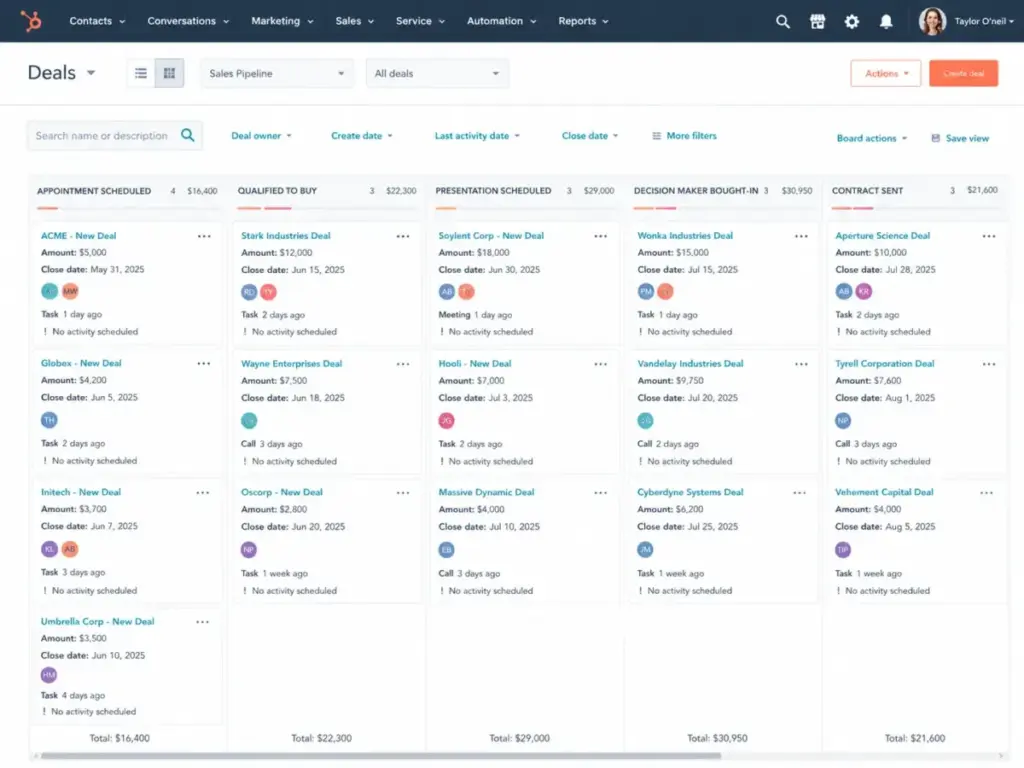Open the Service menu
Viewport: 1024px width, 768px height.
click(420, 21)
